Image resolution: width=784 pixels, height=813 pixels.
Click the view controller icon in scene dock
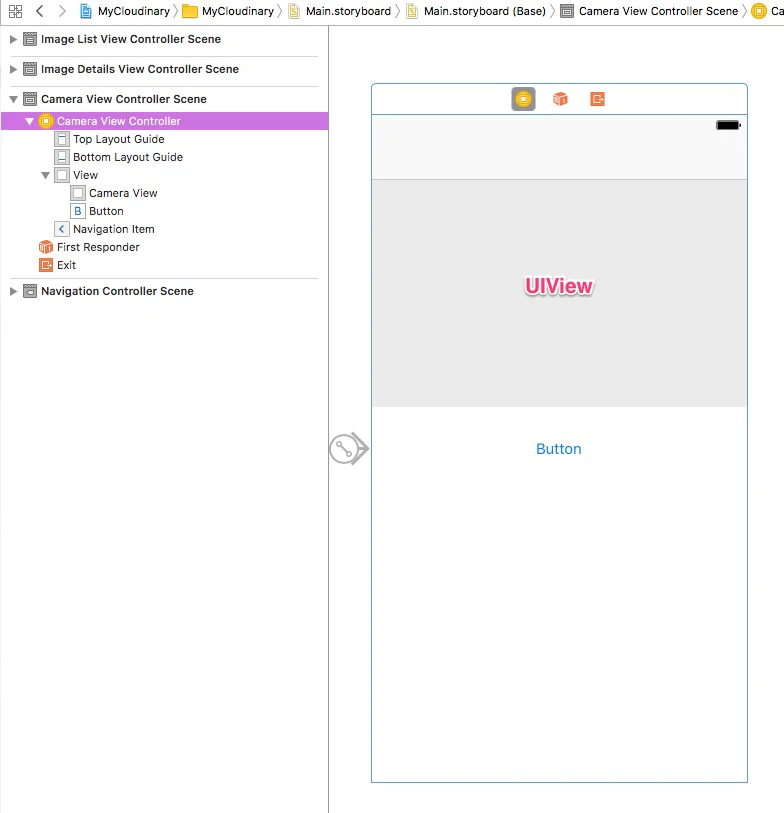[523, 99]
